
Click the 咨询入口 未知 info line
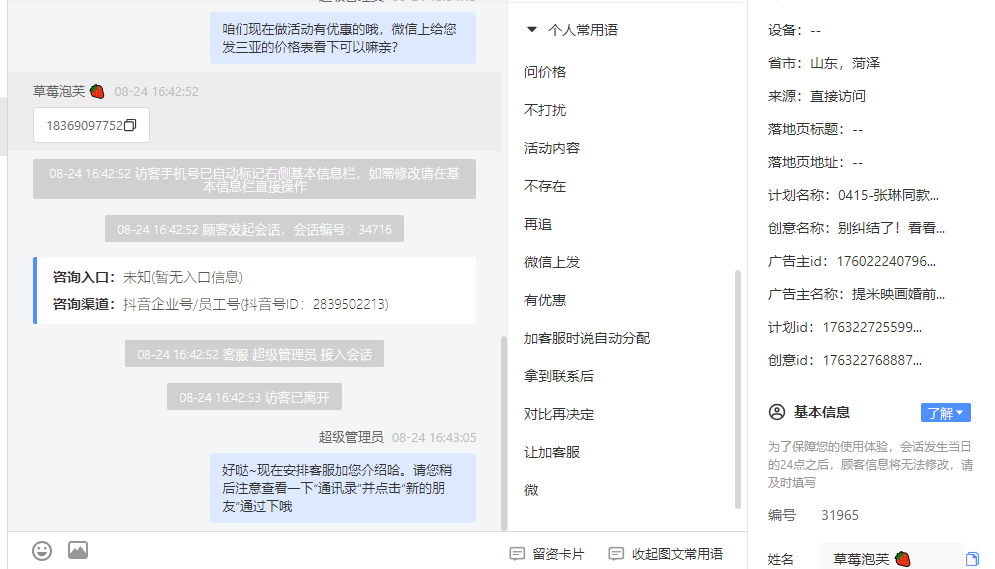coord(147,277)
